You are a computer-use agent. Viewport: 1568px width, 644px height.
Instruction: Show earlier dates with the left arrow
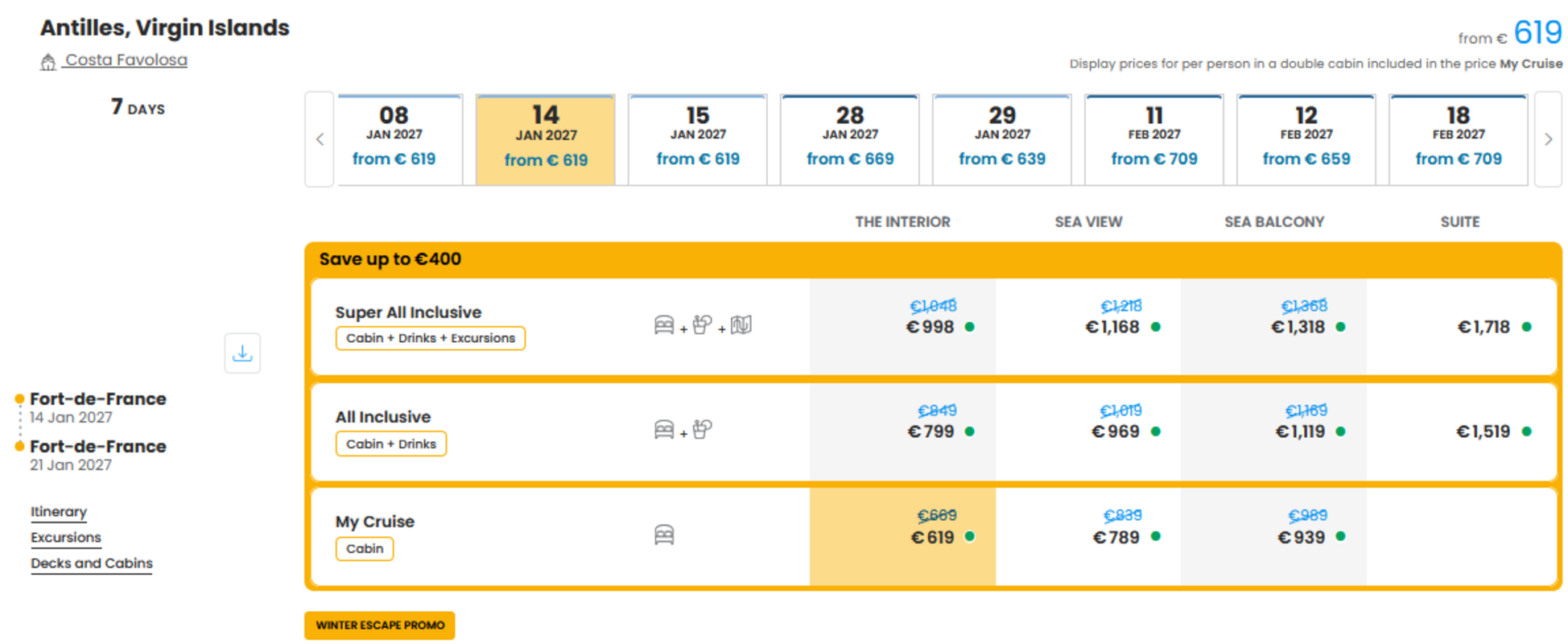tap(320, 139)
